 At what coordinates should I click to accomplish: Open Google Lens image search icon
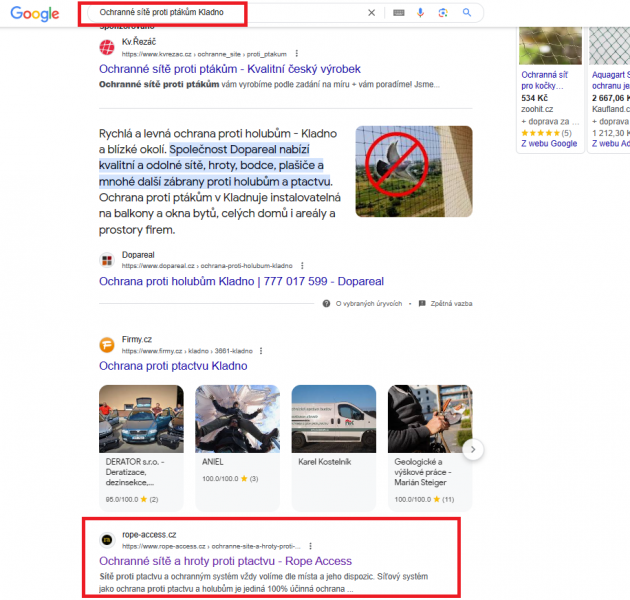(x=443, y=13)
